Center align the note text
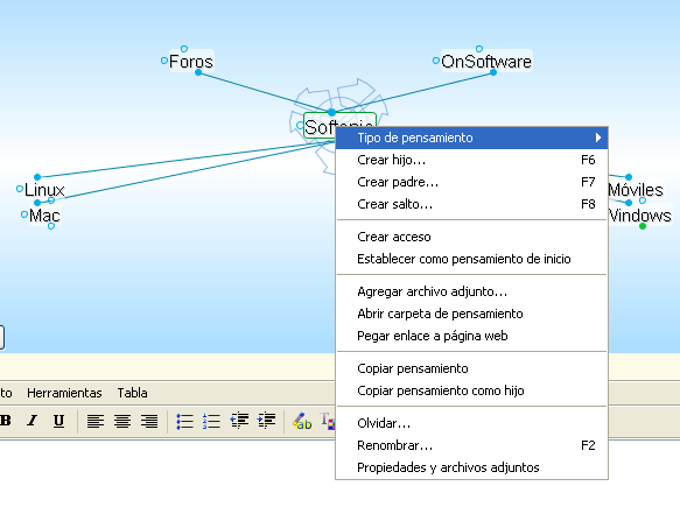The width and height of the screenshot is (680, 514). pyautogui.click(x=122, y=421)
